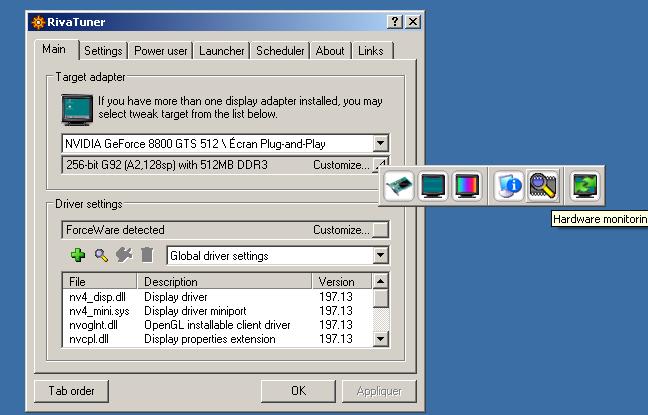Click the RivaTuner title bar gear icon
648x415 pixels.
[x=38, y=22]
